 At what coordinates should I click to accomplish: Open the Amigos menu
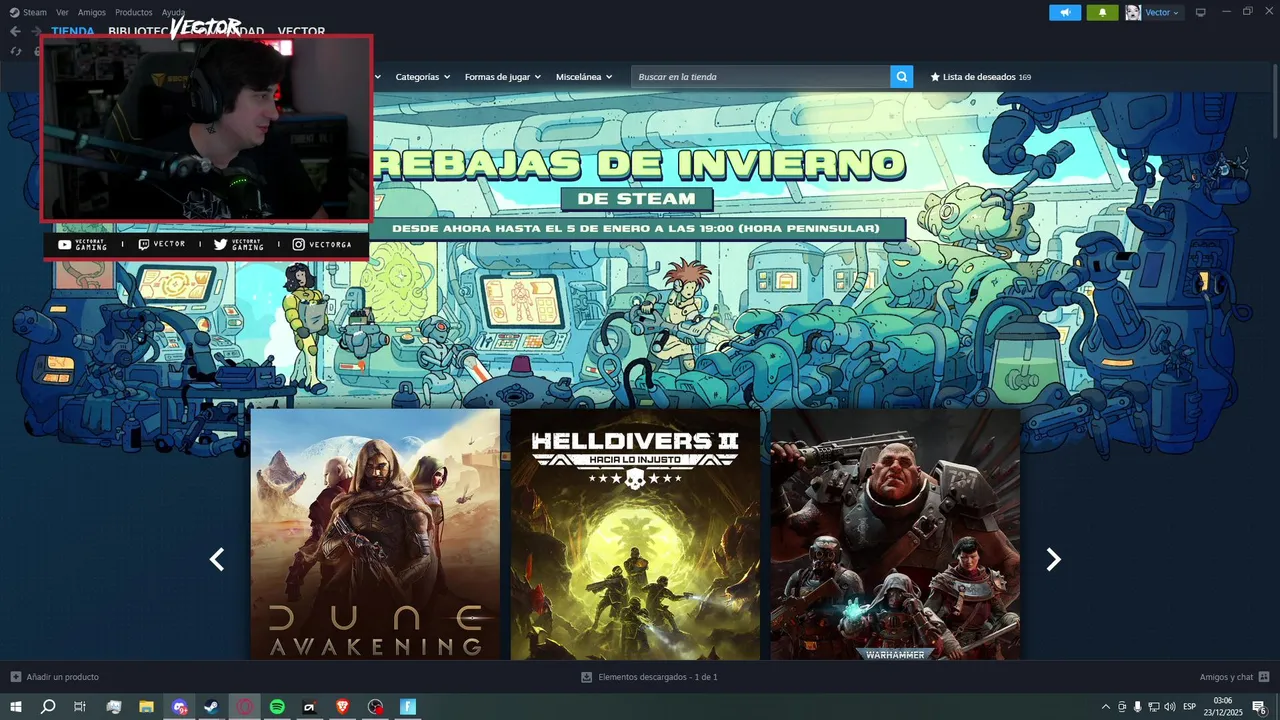(x=92, y=12)
